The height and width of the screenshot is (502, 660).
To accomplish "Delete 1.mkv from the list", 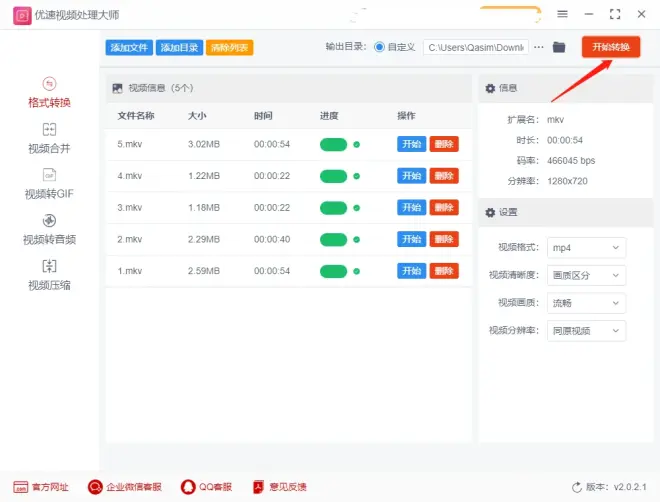I will [444, 271].
